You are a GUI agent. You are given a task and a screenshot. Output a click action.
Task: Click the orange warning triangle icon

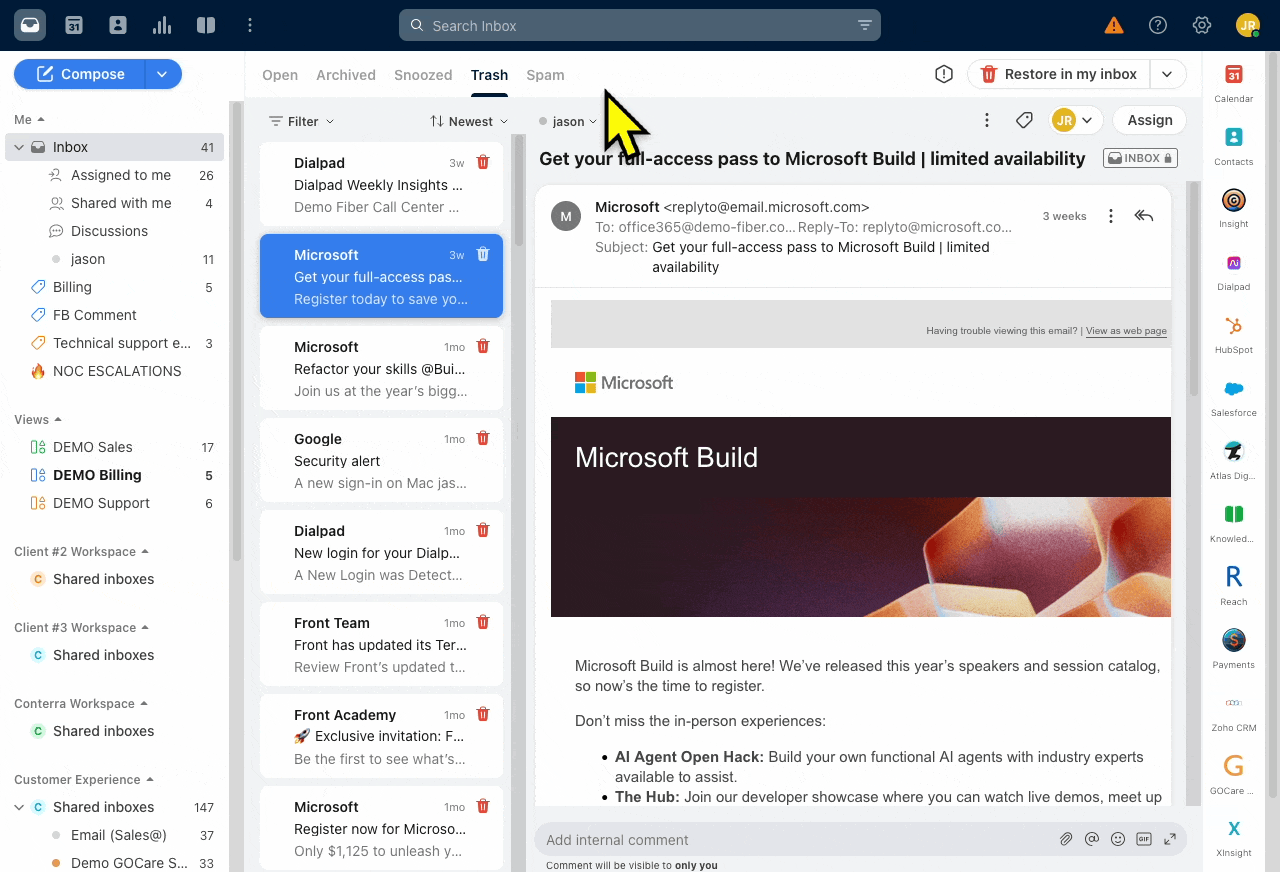pos(1113,25)
